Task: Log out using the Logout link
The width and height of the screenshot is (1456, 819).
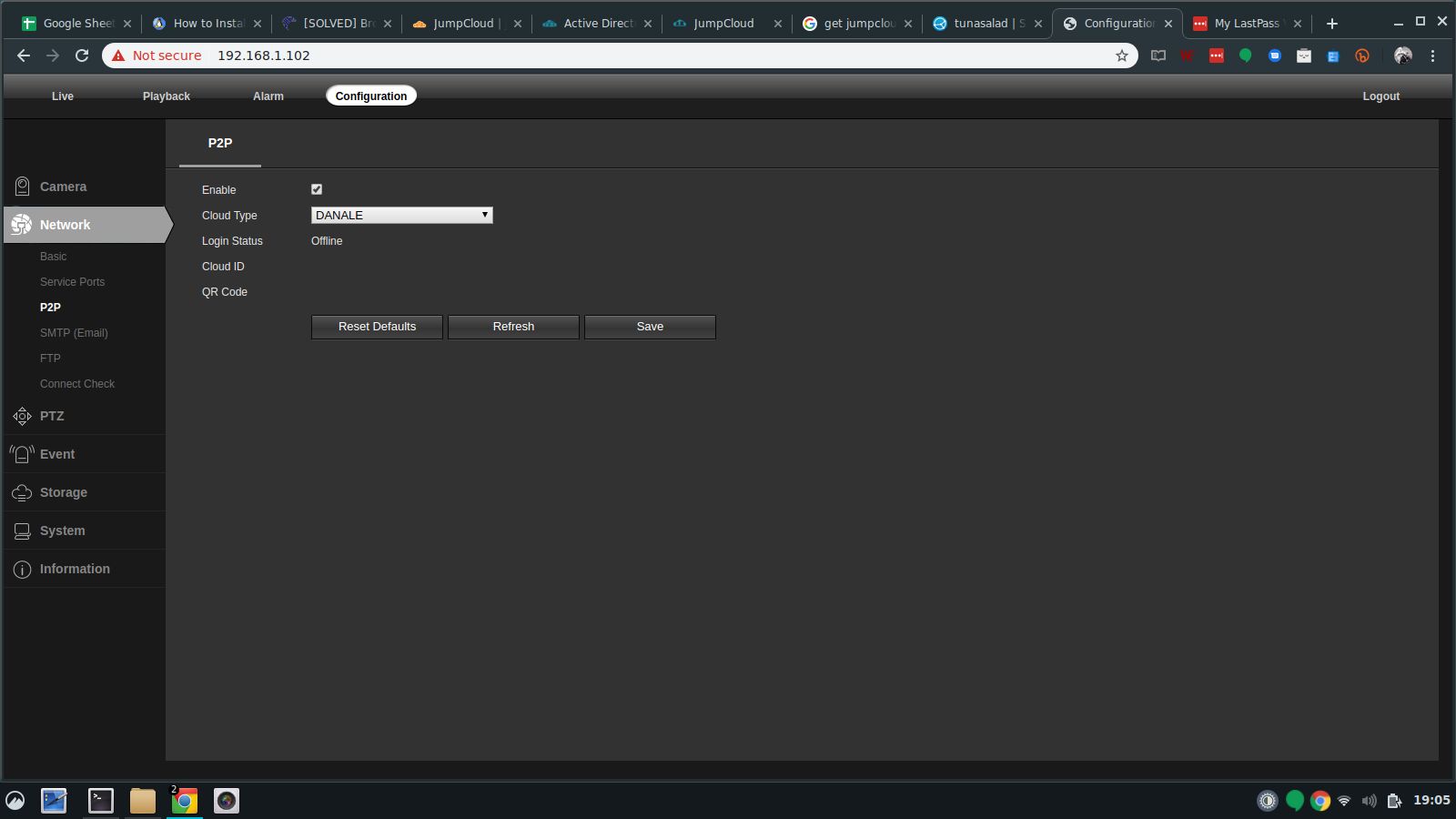Action: [1380, 96]
